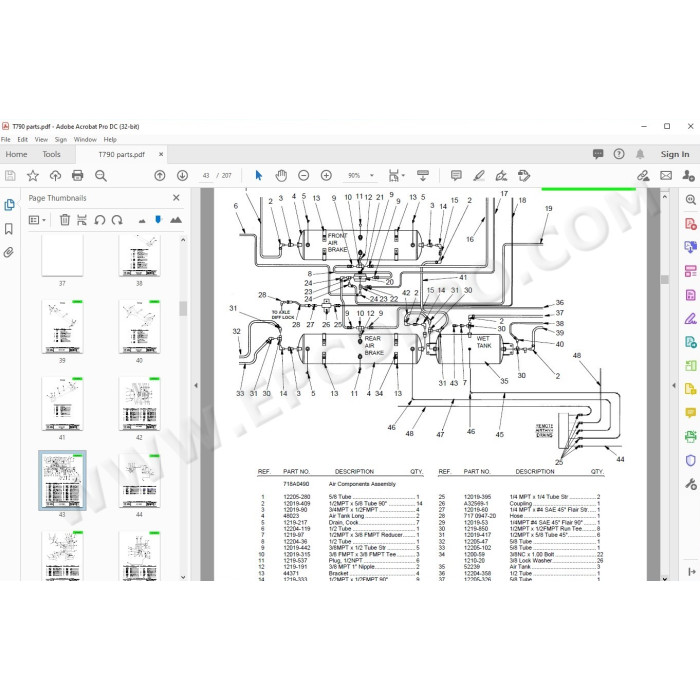Screen dimensions: 700x700
Task: Expand tools pane at bottom right arrow
Action: click(x=692, y=571)
